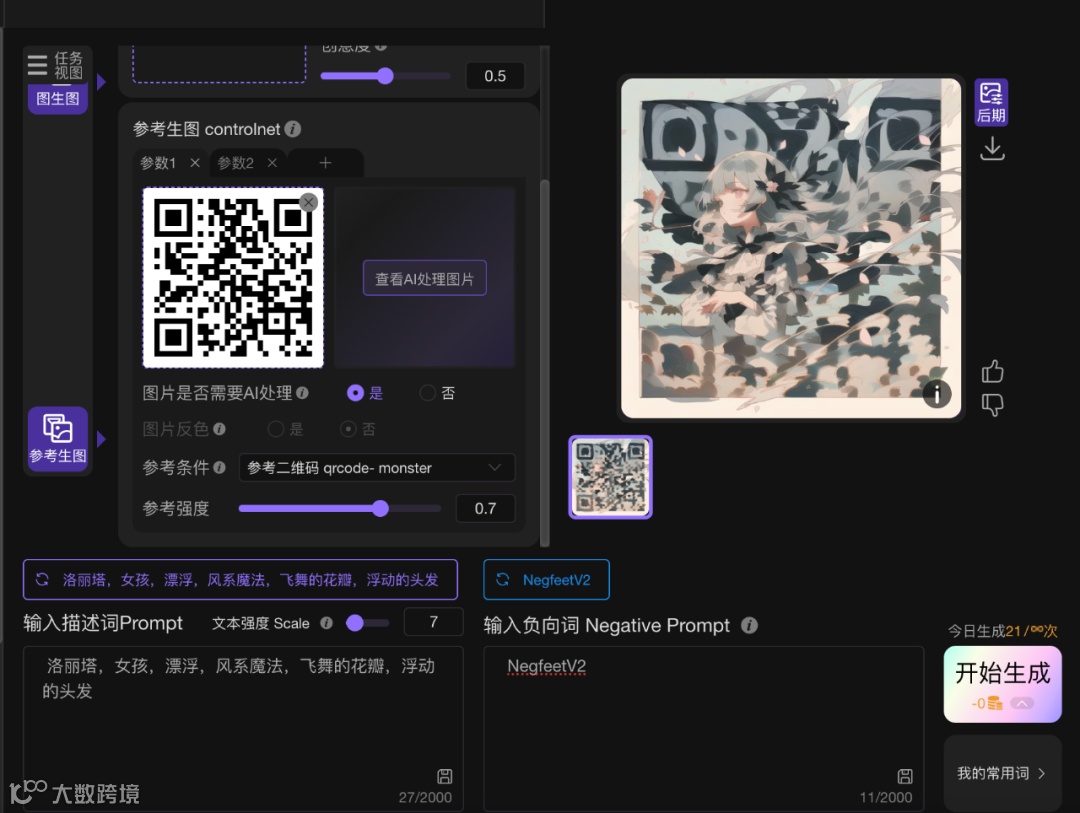Select 否 for 图片是否需要AI处理
1080x813 pixels.
pyautogui.click(x=428, y=393)
